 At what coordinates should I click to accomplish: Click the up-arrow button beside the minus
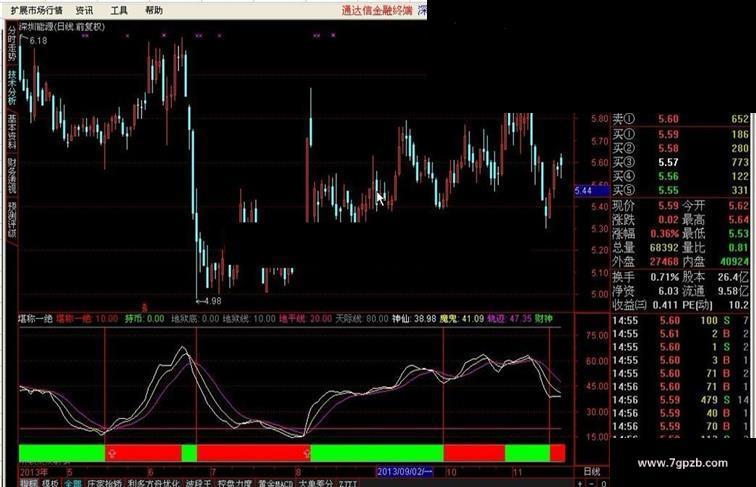point(580,483)
